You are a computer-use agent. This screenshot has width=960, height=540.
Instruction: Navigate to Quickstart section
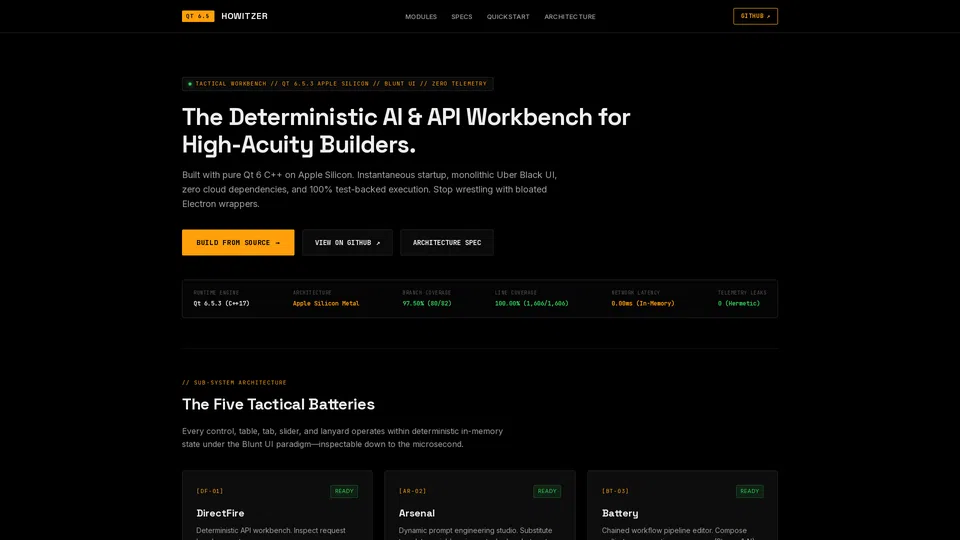click(508, 17)
